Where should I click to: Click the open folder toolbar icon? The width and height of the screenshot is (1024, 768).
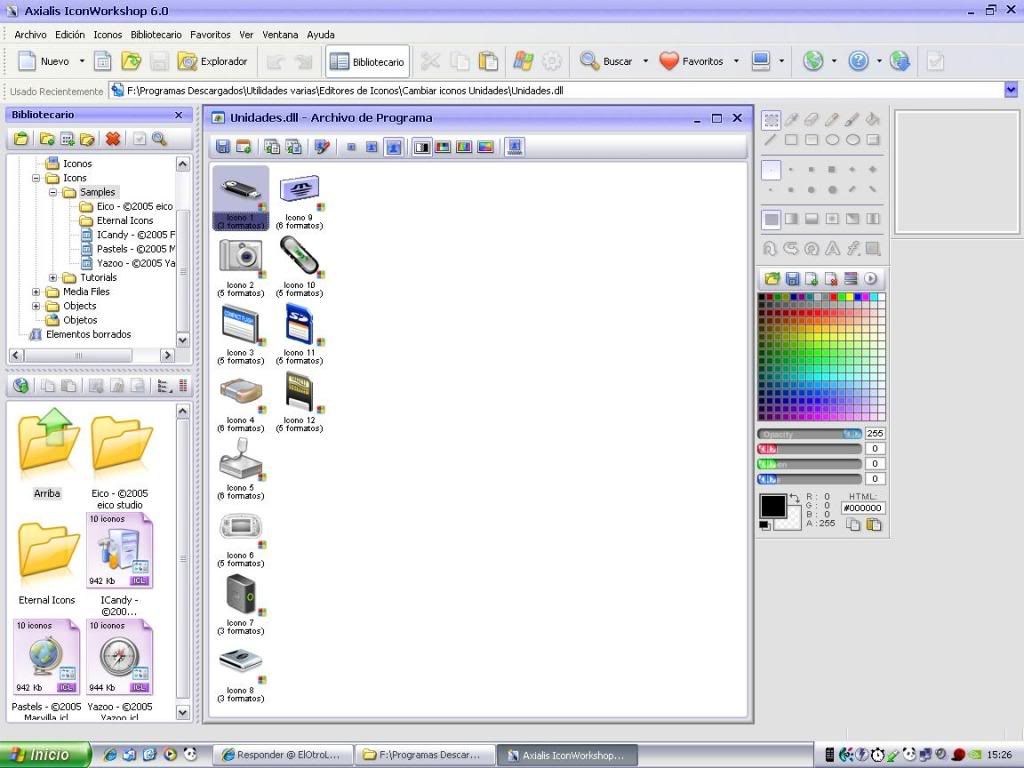pos(131,61)
